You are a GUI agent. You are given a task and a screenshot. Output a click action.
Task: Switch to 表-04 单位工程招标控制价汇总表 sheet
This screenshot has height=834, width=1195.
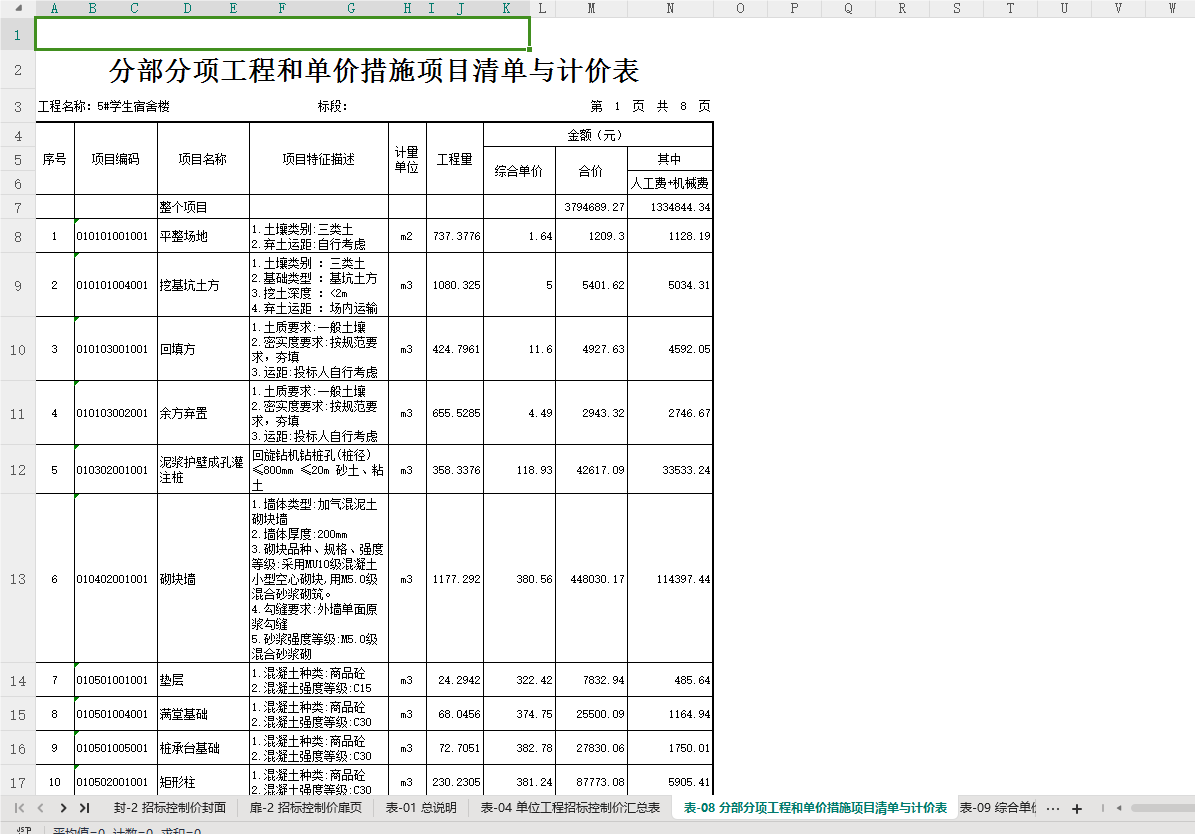pos(570,808)
